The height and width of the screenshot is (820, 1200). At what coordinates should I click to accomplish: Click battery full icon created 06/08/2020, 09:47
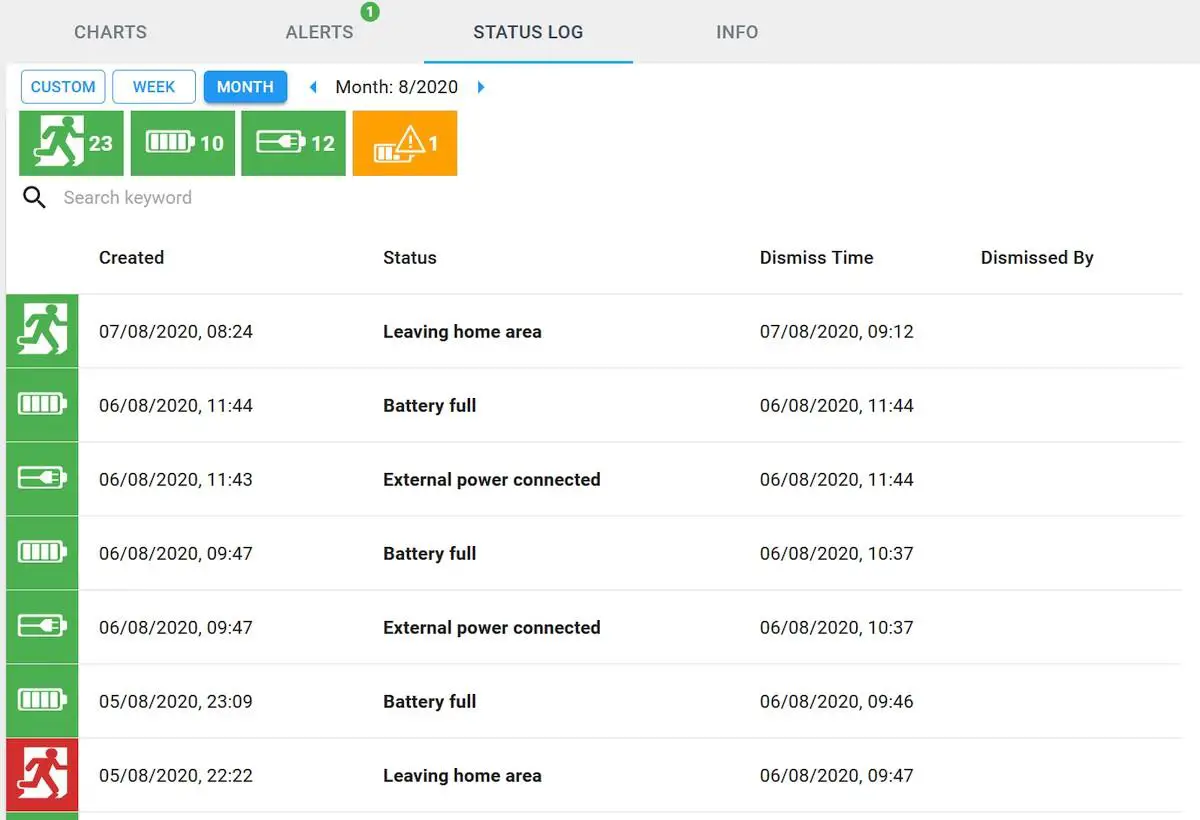(42, 553)
